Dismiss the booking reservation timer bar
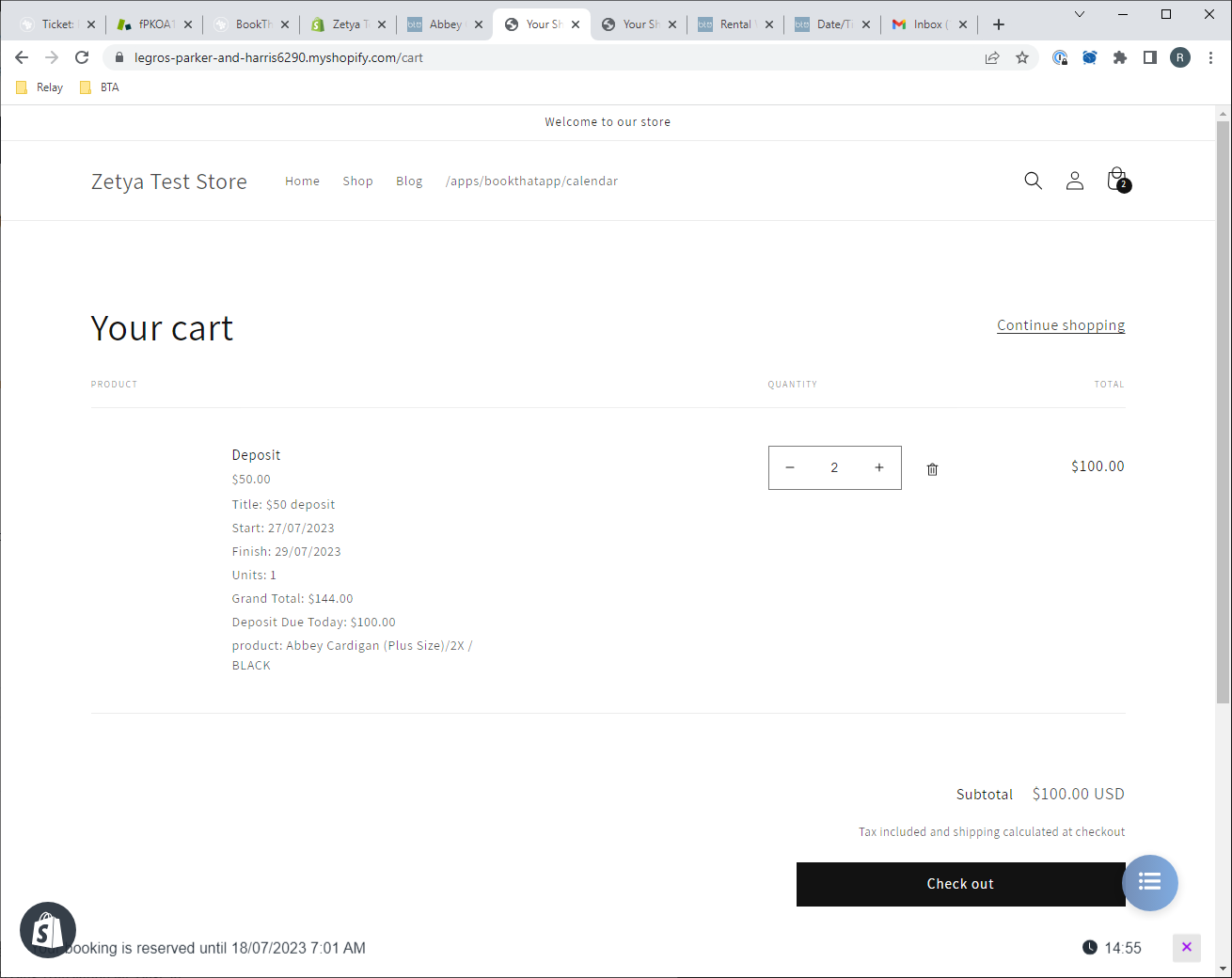The image size is (1232, 978). coord(1186,947)
